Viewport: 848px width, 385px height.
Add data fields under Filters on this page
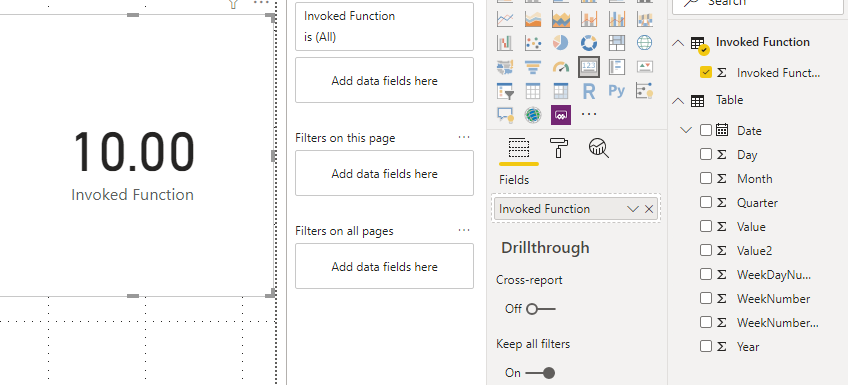coord(385,174)
